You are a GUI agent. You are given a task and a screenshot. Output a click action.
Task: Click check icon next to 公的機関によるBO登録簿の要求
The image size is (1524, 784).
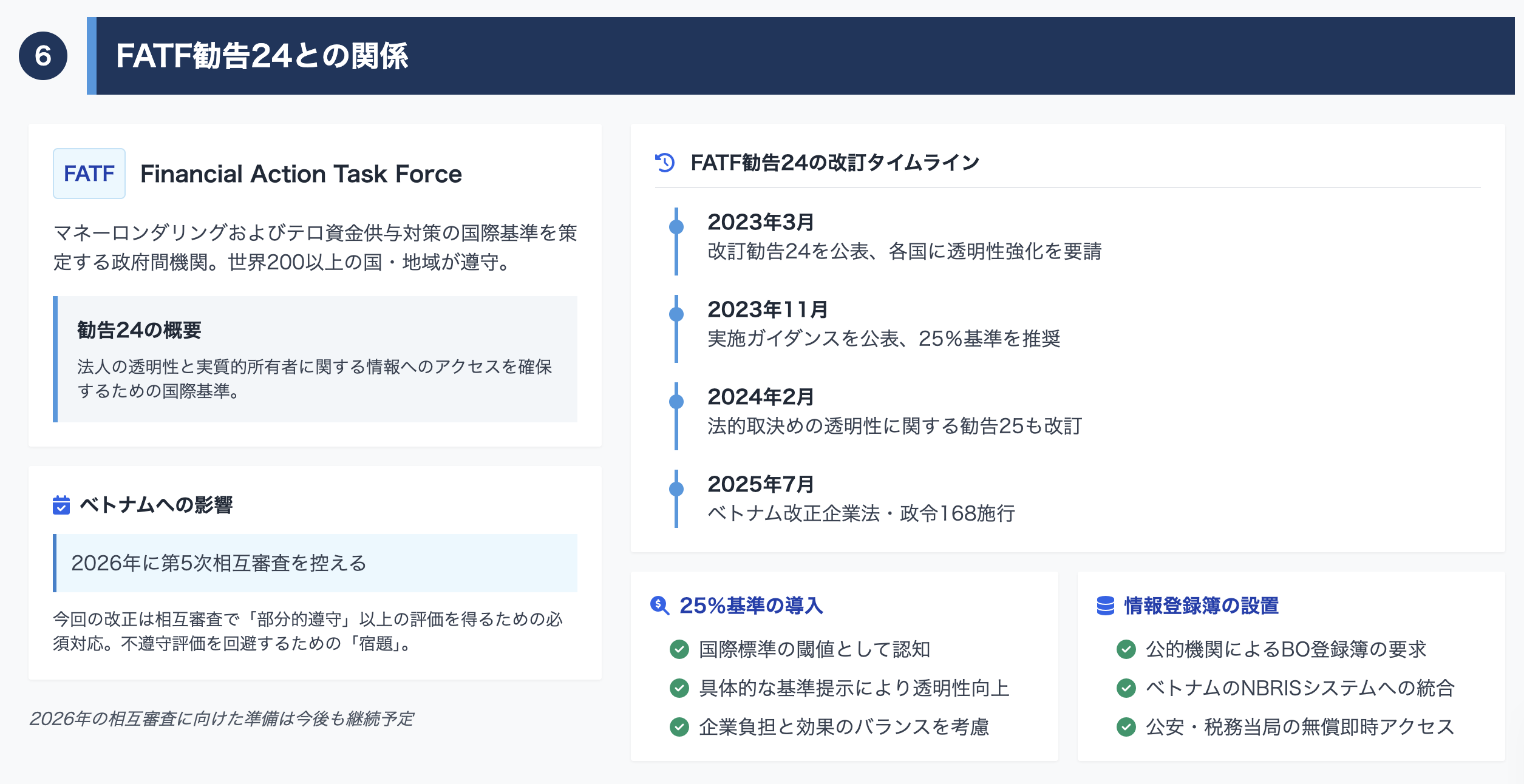tap(1126, 649)
